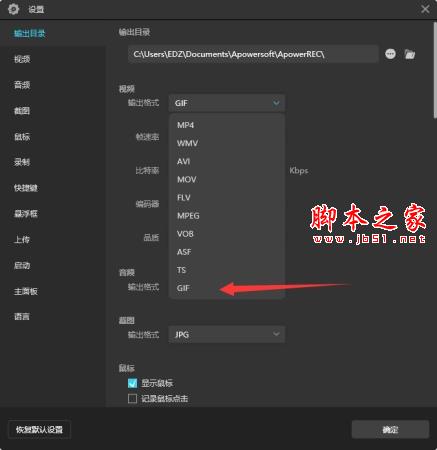Viewport: 437px width, 450px height.
Task: Open the 启动 sidebar section
Action: click(22, 265)
